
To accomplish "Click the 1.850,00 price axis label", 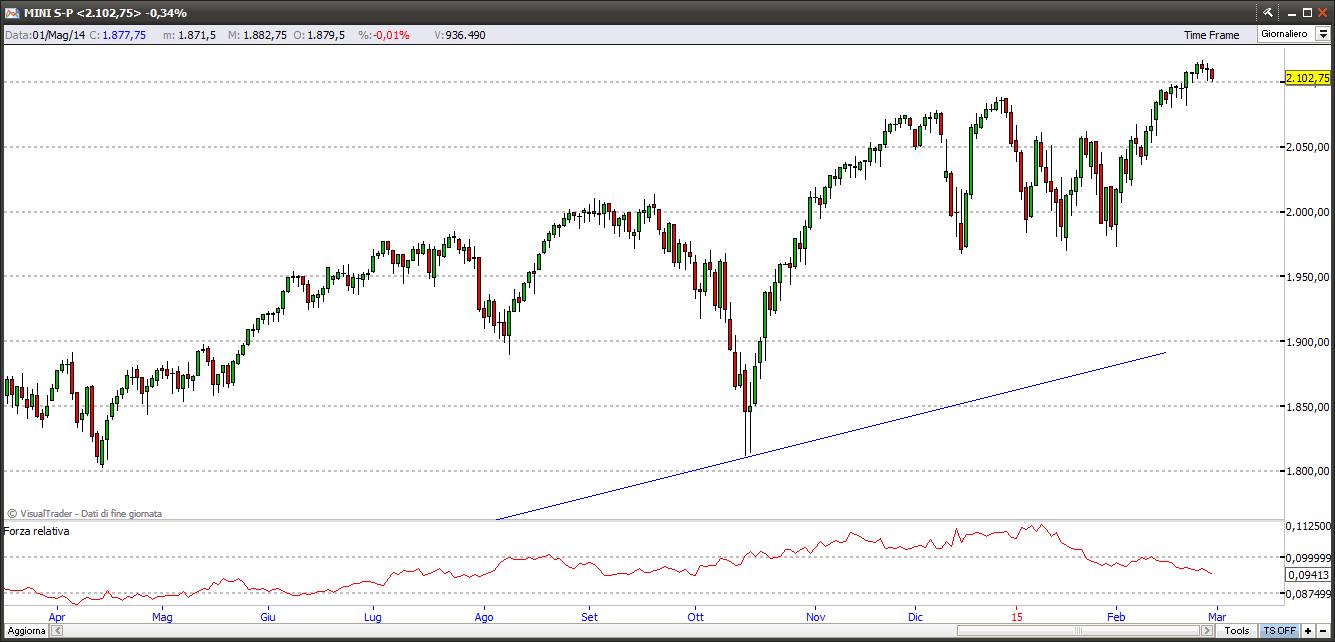I will coord(1308,407).
